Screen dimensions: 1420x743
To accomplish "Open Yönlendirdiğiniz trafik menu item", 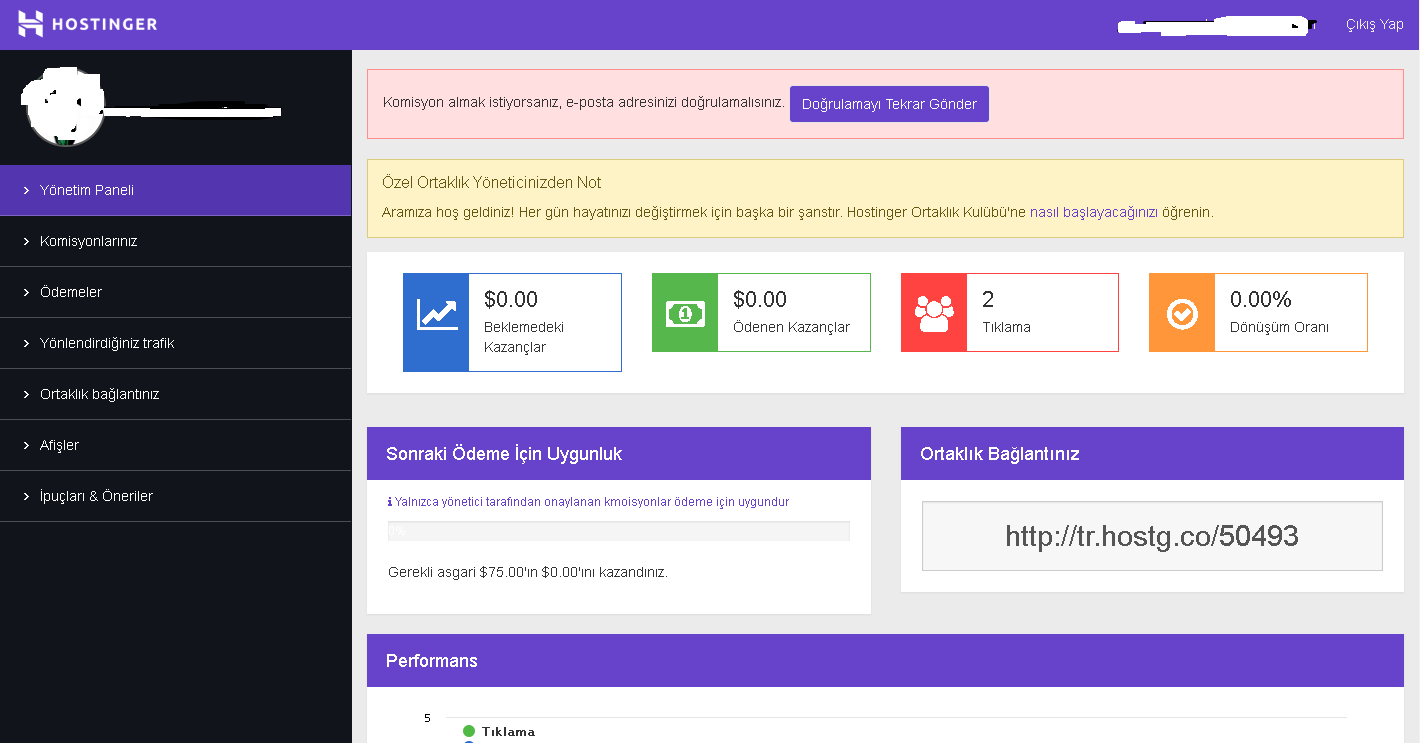I will [x=175, y=343].
